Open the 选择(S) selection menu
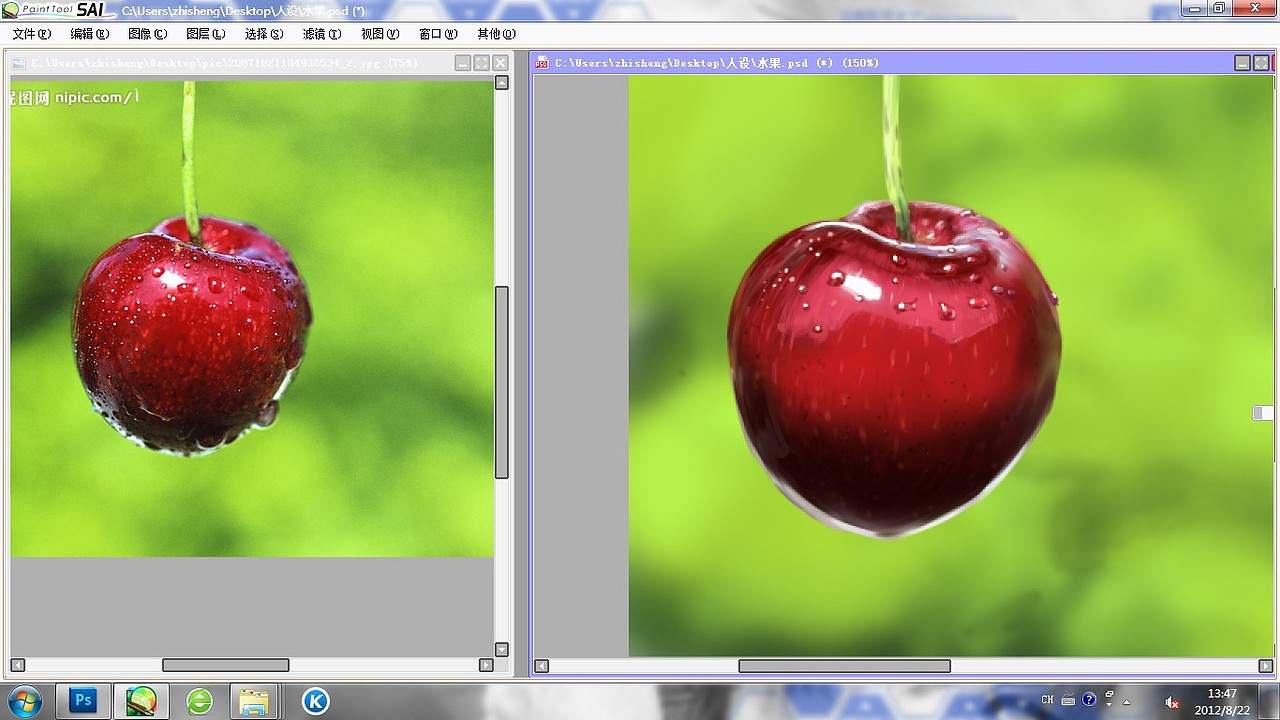Image resolution: width=1280 pixels, height=720 pixels. pos(264,34)
